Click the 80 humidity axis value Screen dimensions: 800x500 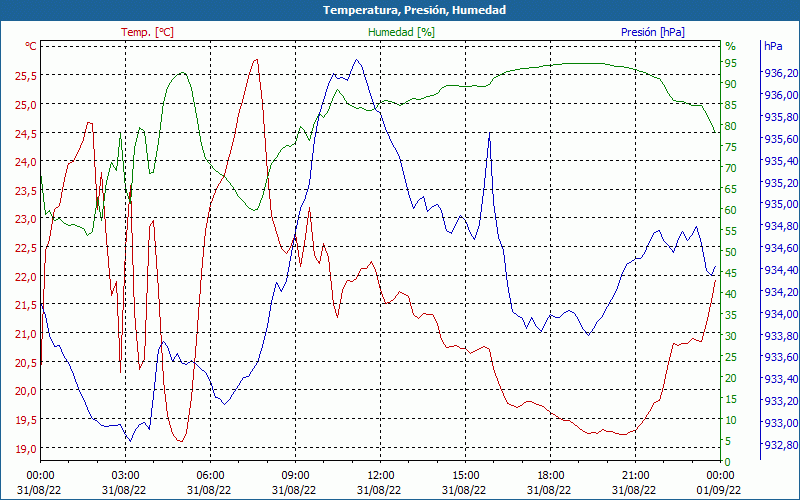731,126
